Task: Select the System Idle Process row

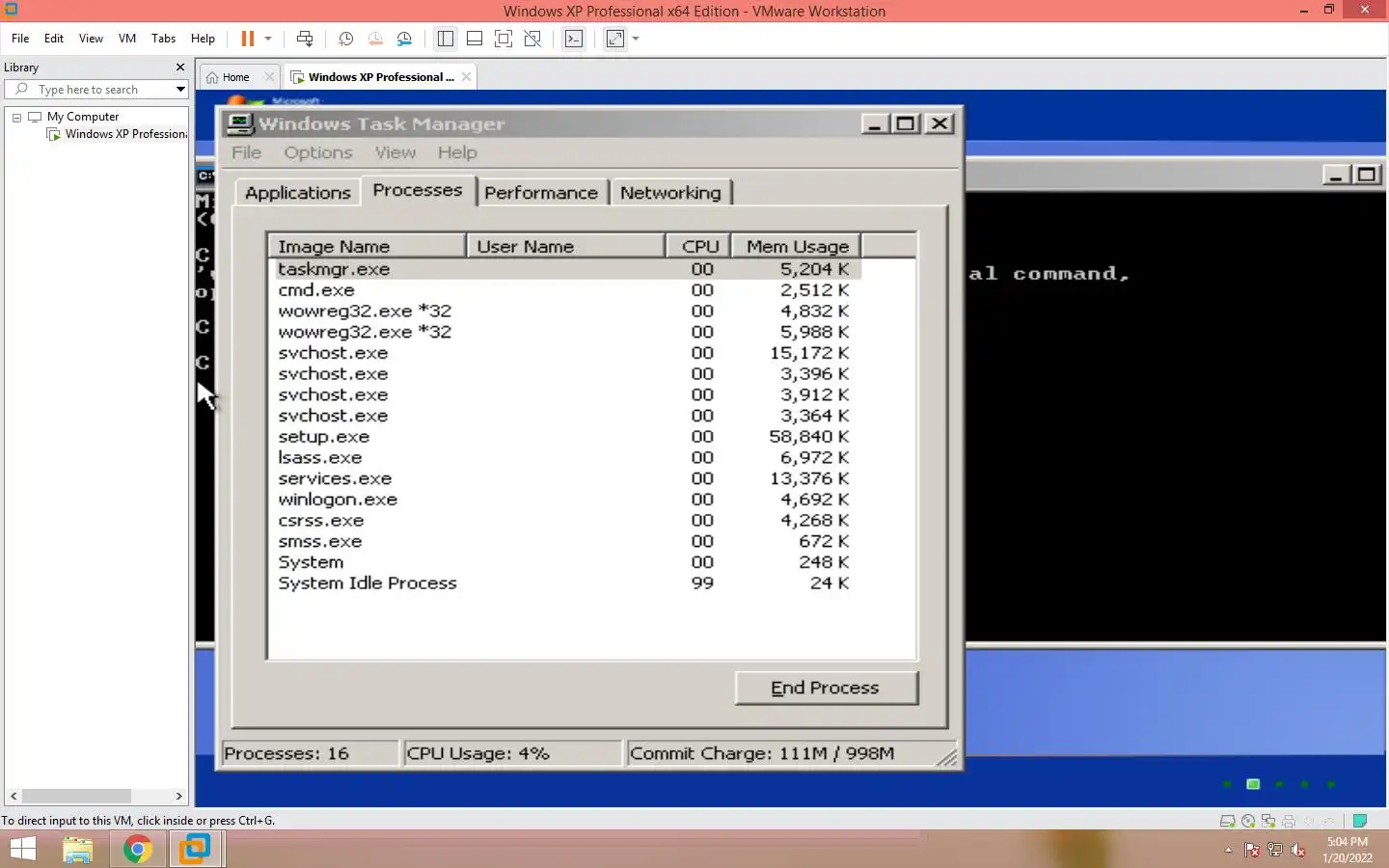Action: tap(564, 583)
